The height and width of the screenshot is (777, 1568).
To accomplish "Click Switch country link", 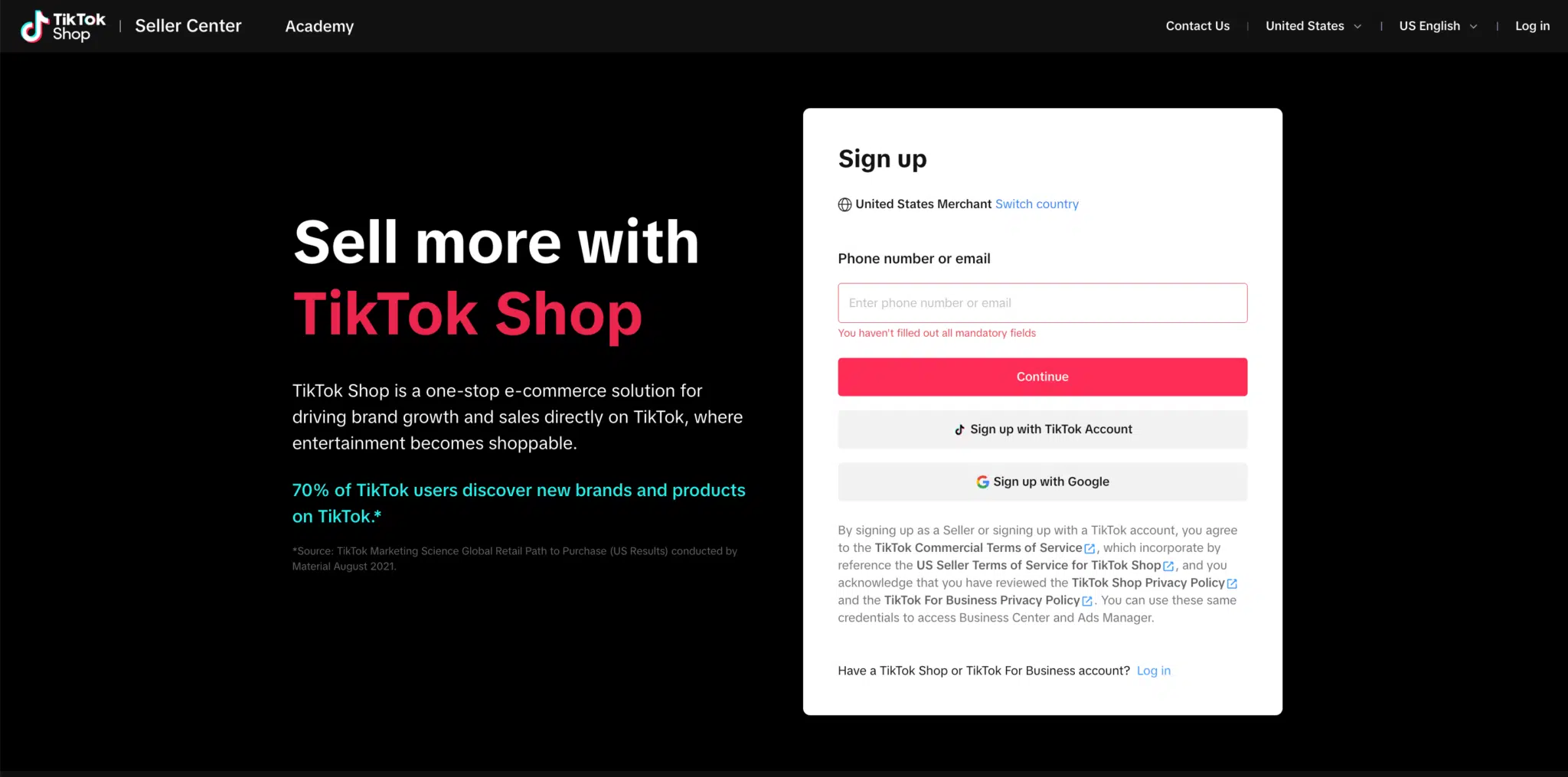I will tap(1037, 204).
